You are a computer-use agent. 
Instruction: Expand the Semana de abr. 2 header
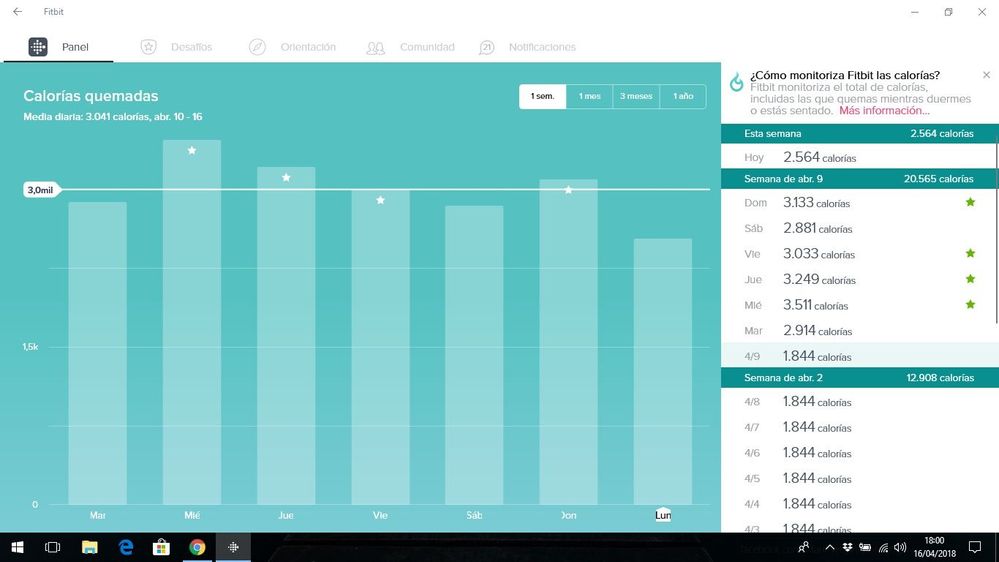[x=858, y=378]
